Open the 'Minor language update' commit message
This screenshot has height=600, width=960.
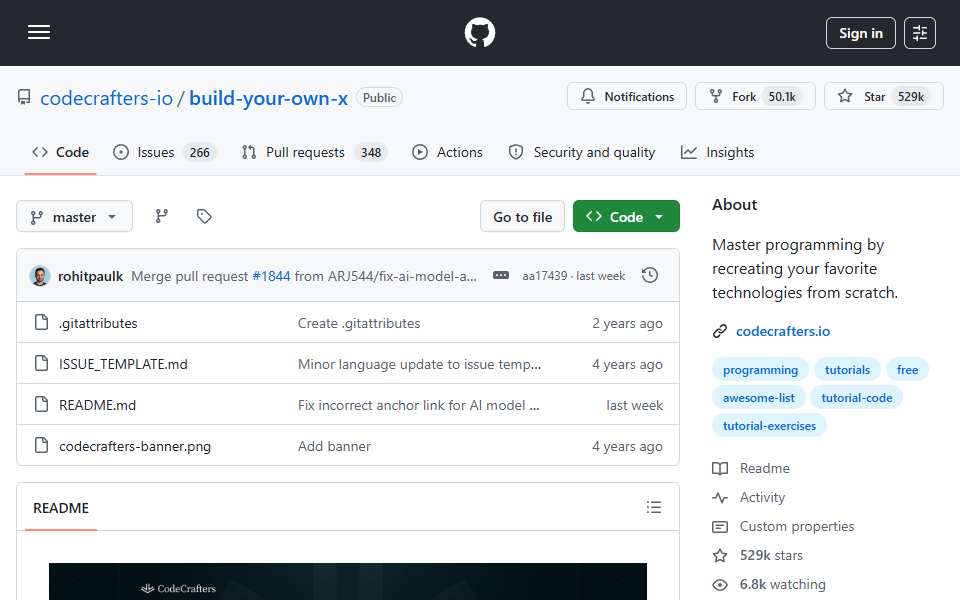pos(419,364)
